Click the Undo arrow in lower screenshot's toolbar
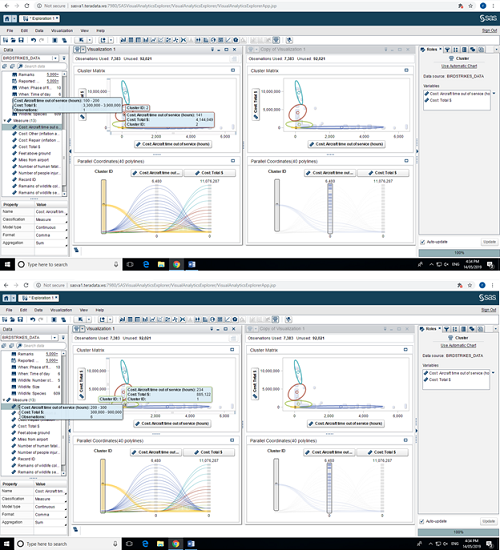The image size is (500, 554). tap(33, 319)
